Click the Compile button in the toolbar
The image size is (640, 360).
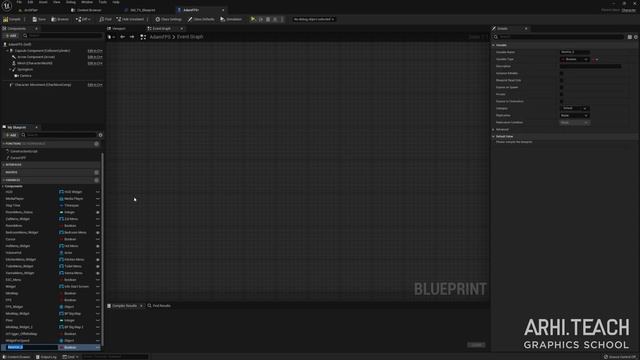[x=12, y=19]
